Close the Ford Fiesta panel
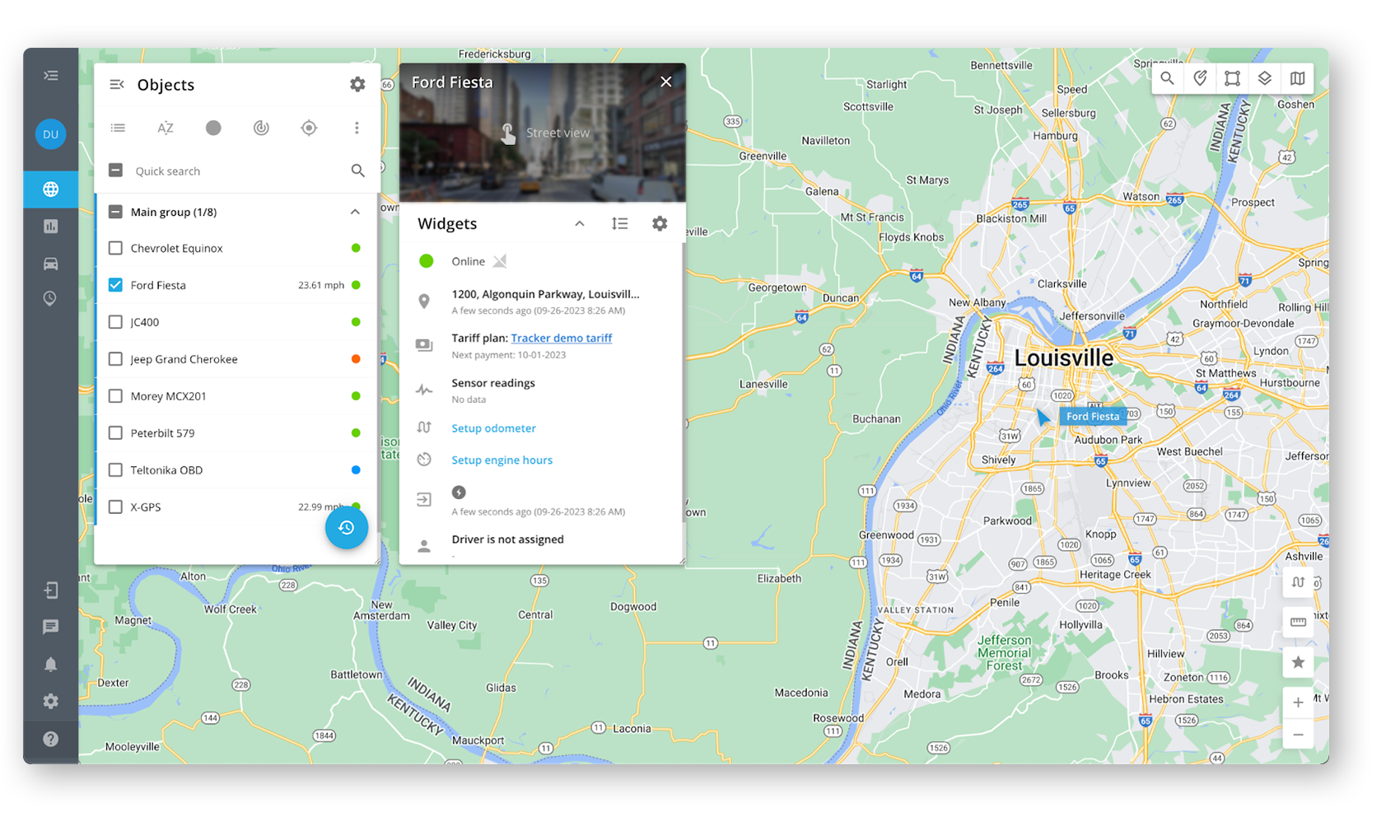The height and width of the screenshot is (840, 1400). coord(666,82)
